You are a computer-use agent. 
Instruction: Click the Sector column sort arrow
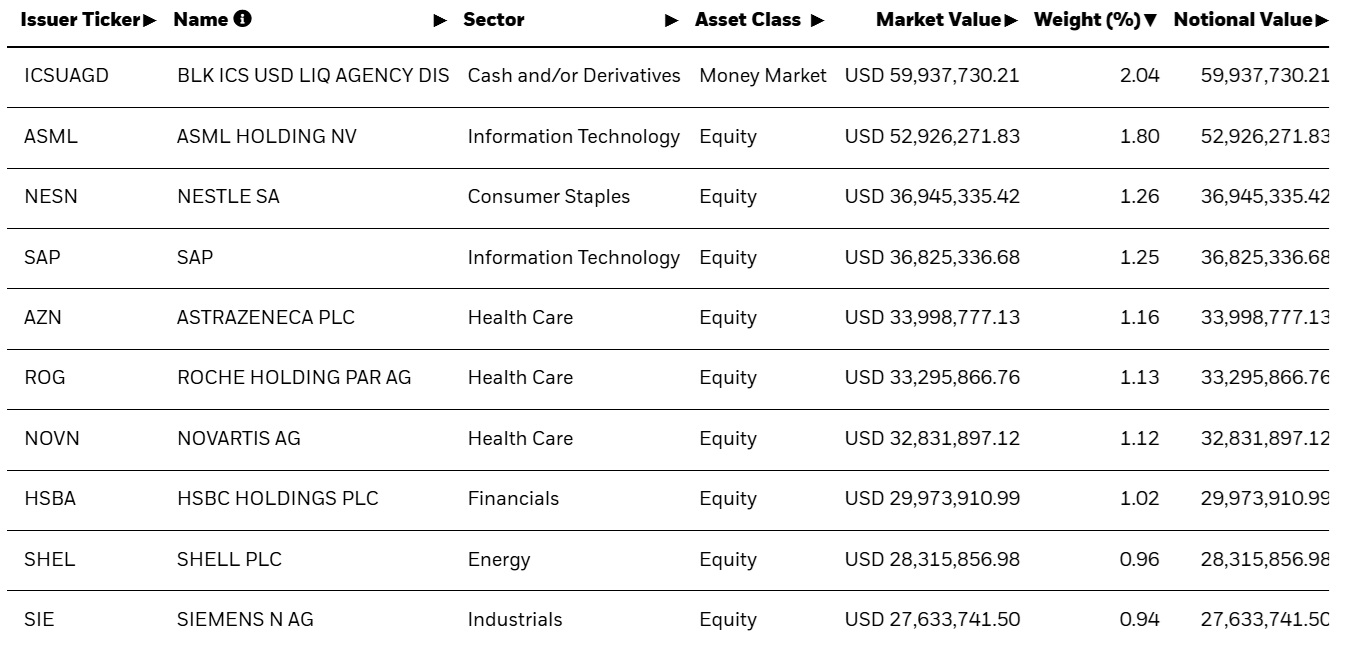(x=672, y=20)
